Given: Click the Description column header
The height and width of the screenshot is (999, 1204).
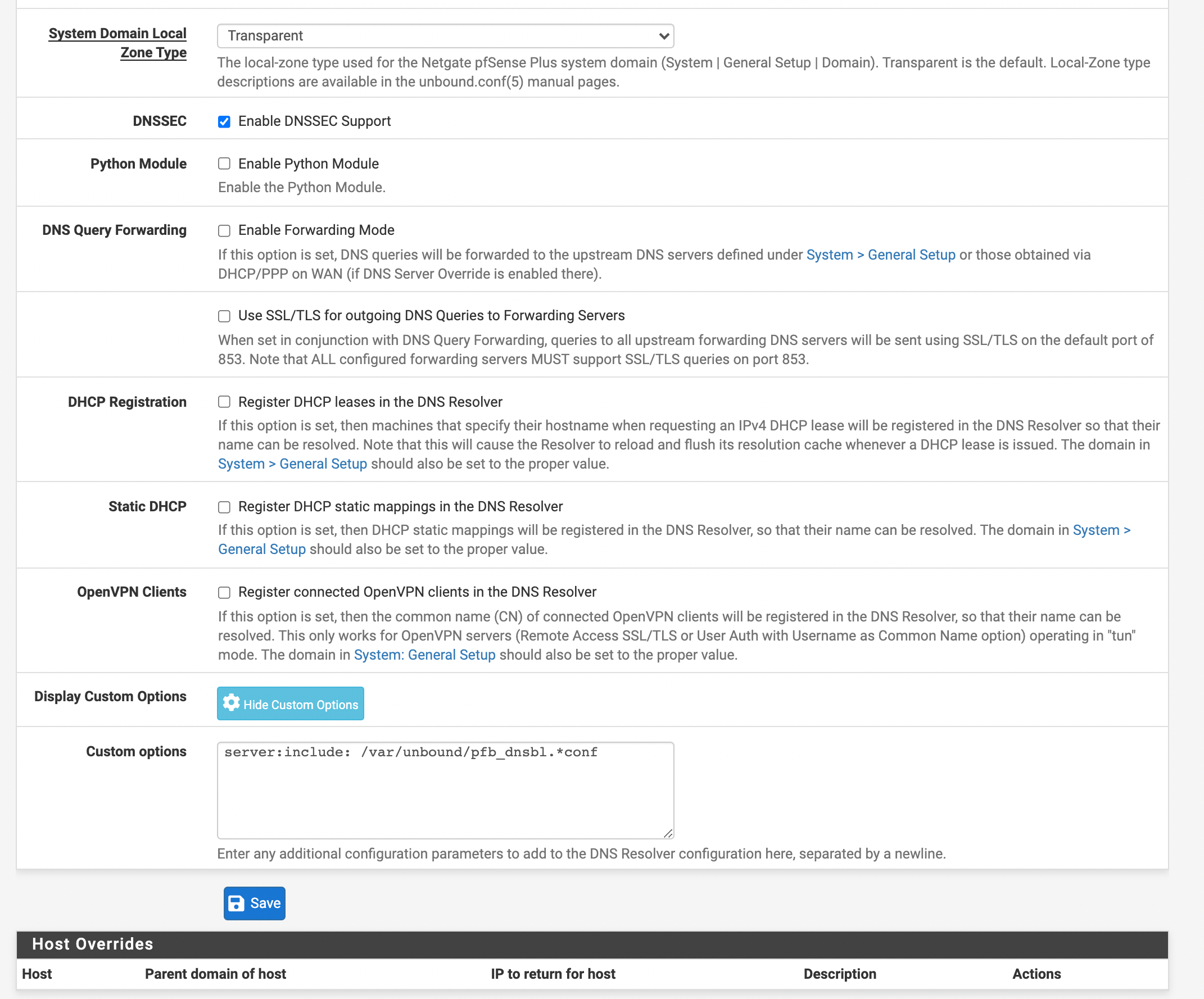Looking at the screenshot, I should click(839, 974).
